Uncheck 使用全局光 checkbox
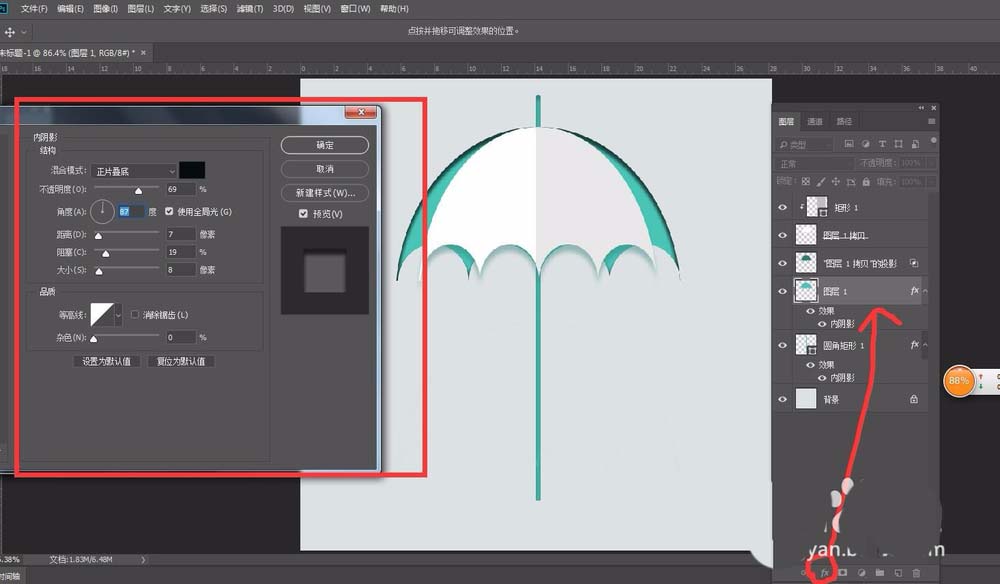The width and height of the screenshot is (1000, 584). [169, 212]
